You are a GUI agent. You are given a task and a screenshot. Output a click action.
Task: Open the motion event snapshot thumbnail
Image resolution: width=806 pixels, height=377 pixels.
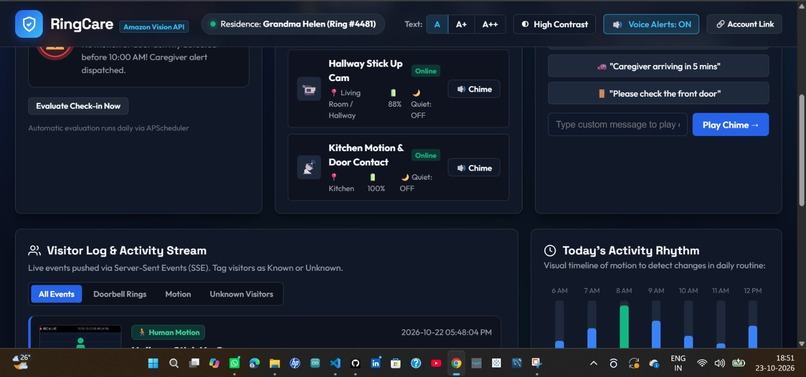tap(80, 337)
